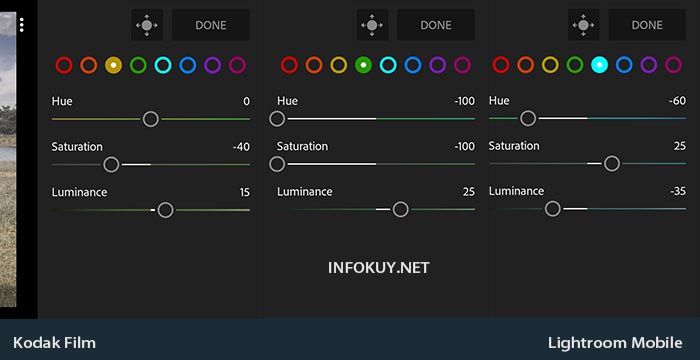Click the INFOKUY.NET watermark text

(379, 268)
